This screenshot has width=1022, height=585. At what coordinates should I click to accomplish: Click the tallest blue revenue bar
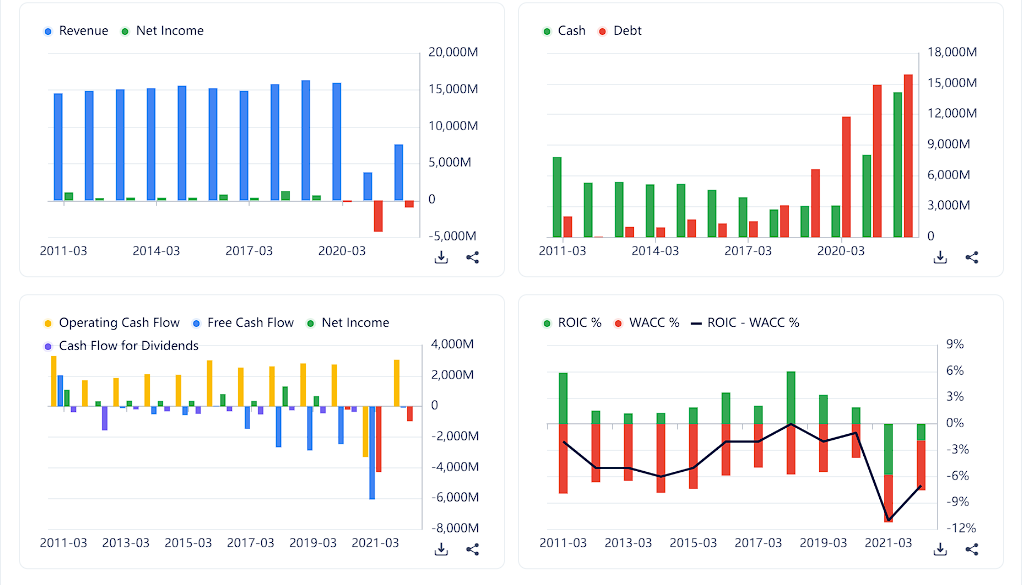[x=306, y=140]
